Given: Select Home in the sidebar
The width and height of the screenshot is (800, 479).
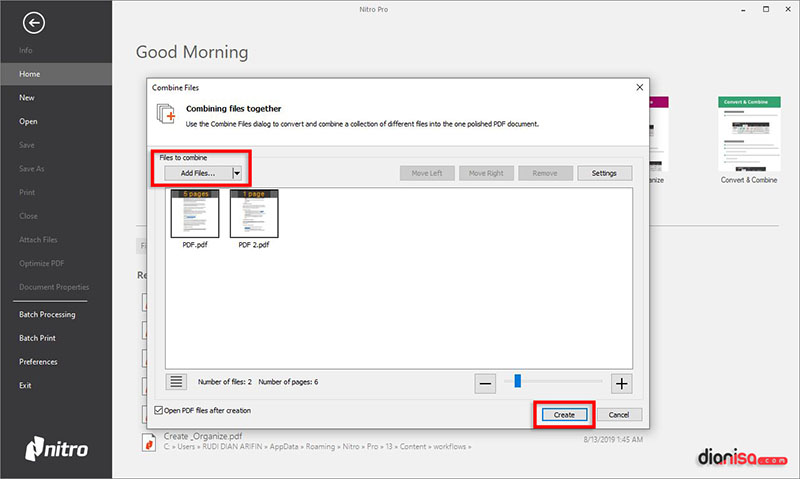Looking at the screenshot, I should click(56, 74).
